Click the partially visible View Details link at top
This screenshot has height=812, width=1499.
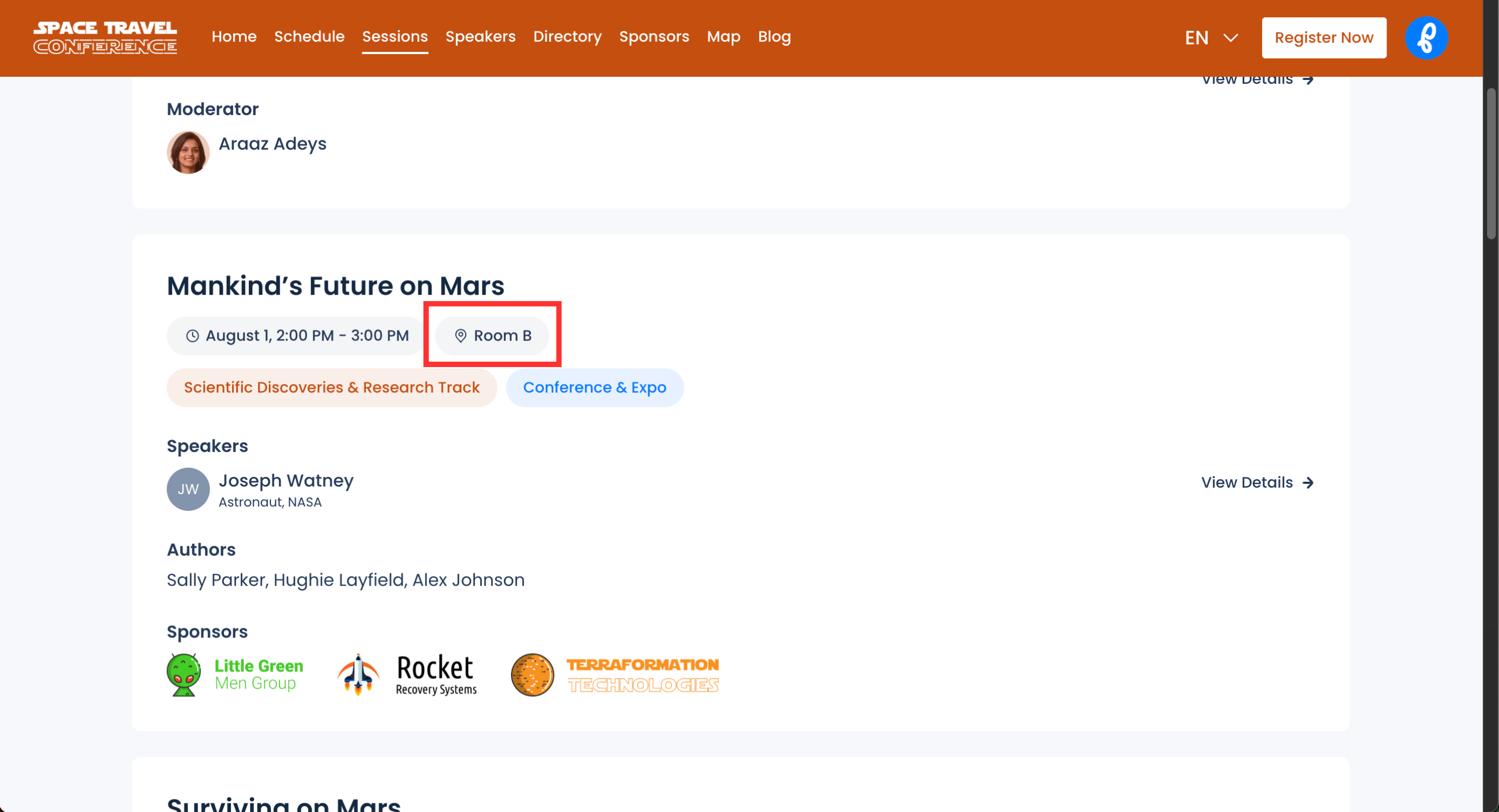1257,81
